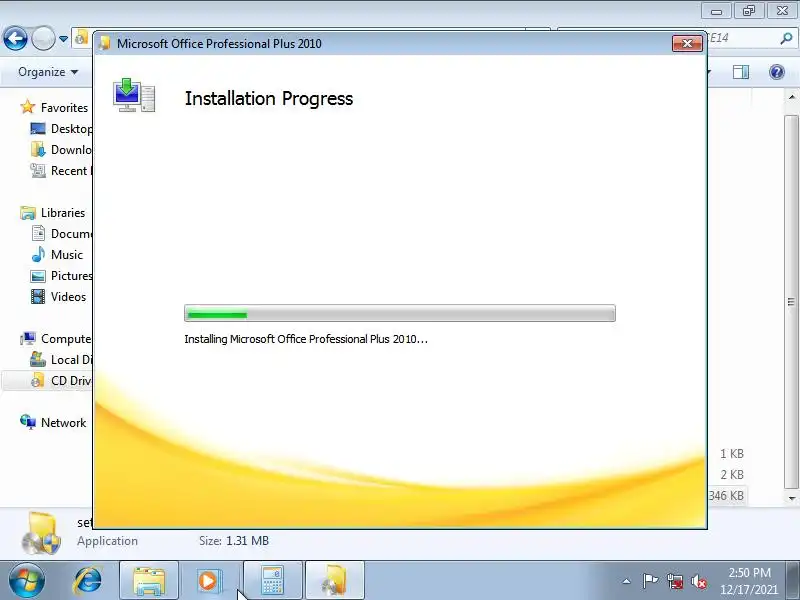Click the file list scrollbar up arrow

point(791,97)
